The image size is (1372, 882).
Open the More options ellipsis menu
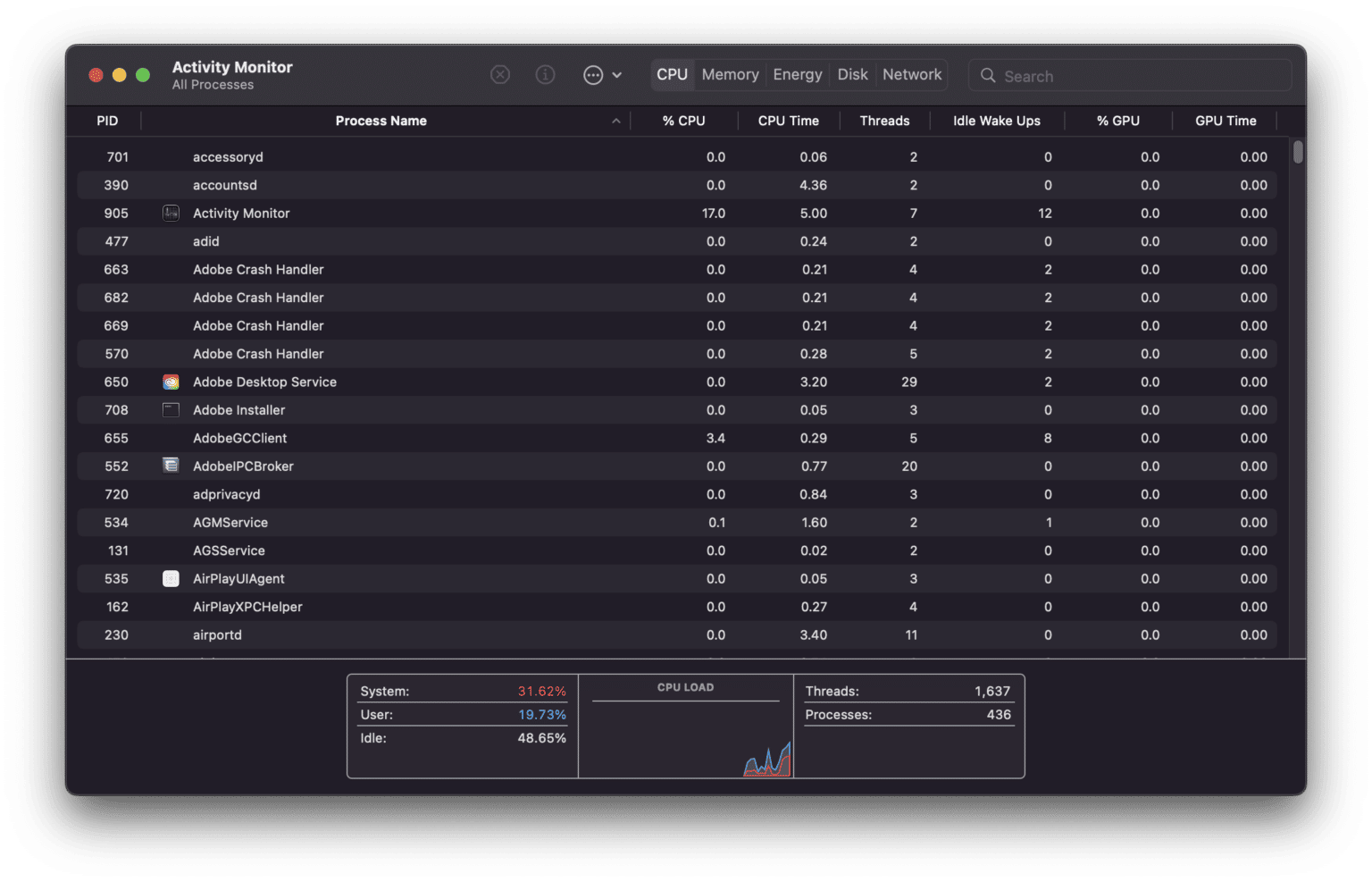592,74
